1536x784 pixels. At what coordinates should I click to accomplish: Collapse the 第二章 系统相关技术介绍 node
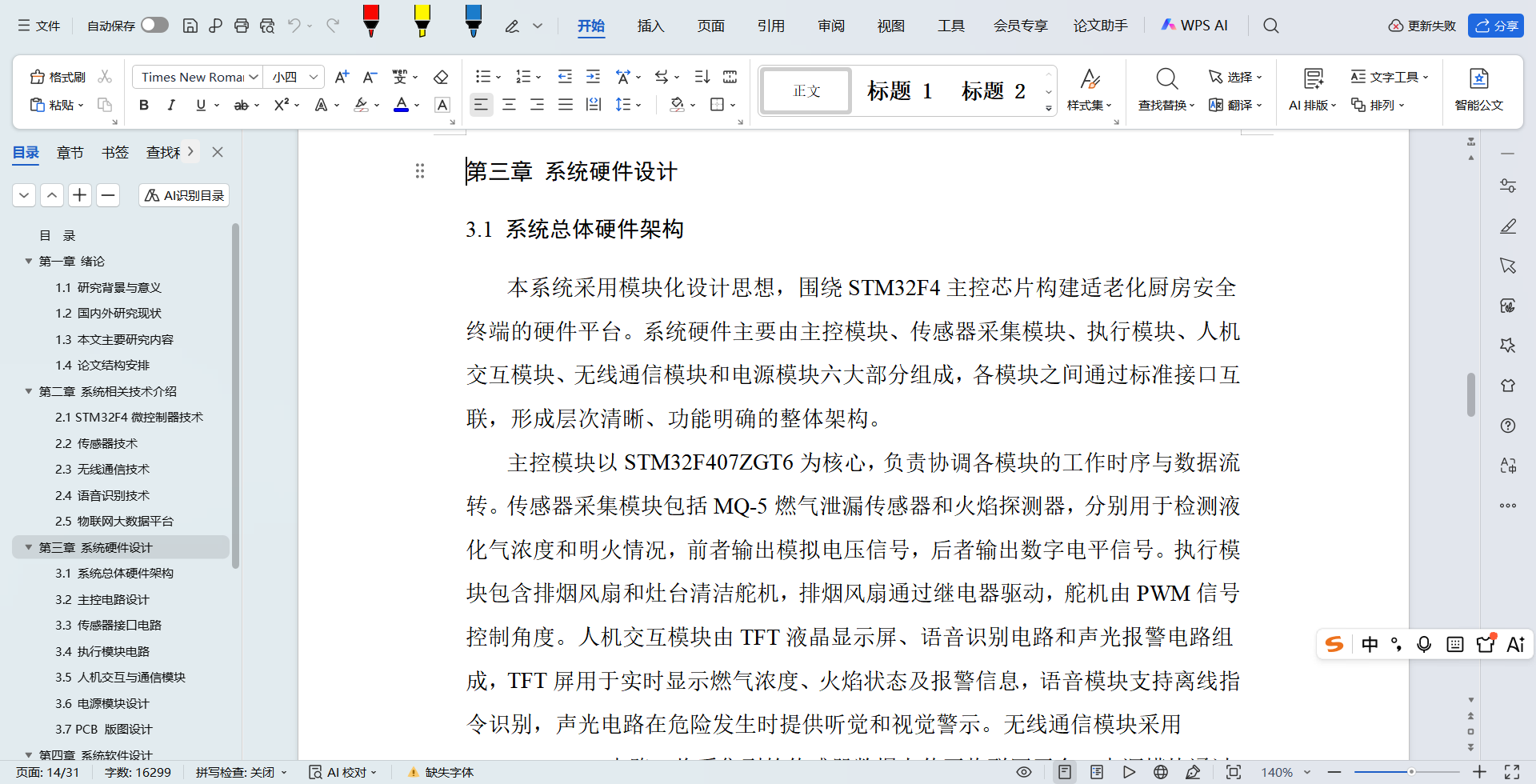tap(29, 391)
